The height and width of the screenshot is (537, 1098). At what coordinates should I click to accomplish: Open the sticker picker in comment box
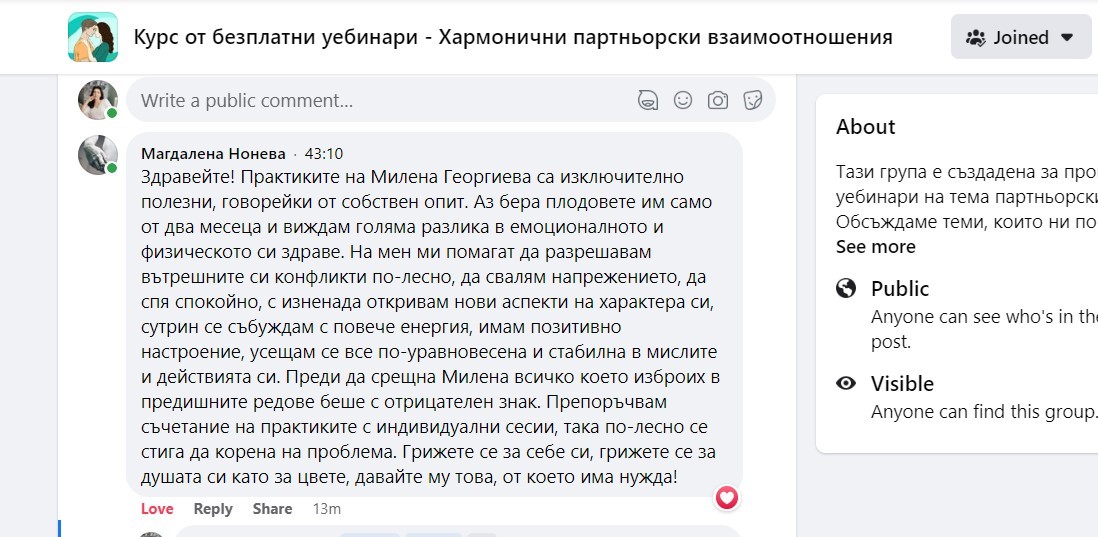[753, 100]
